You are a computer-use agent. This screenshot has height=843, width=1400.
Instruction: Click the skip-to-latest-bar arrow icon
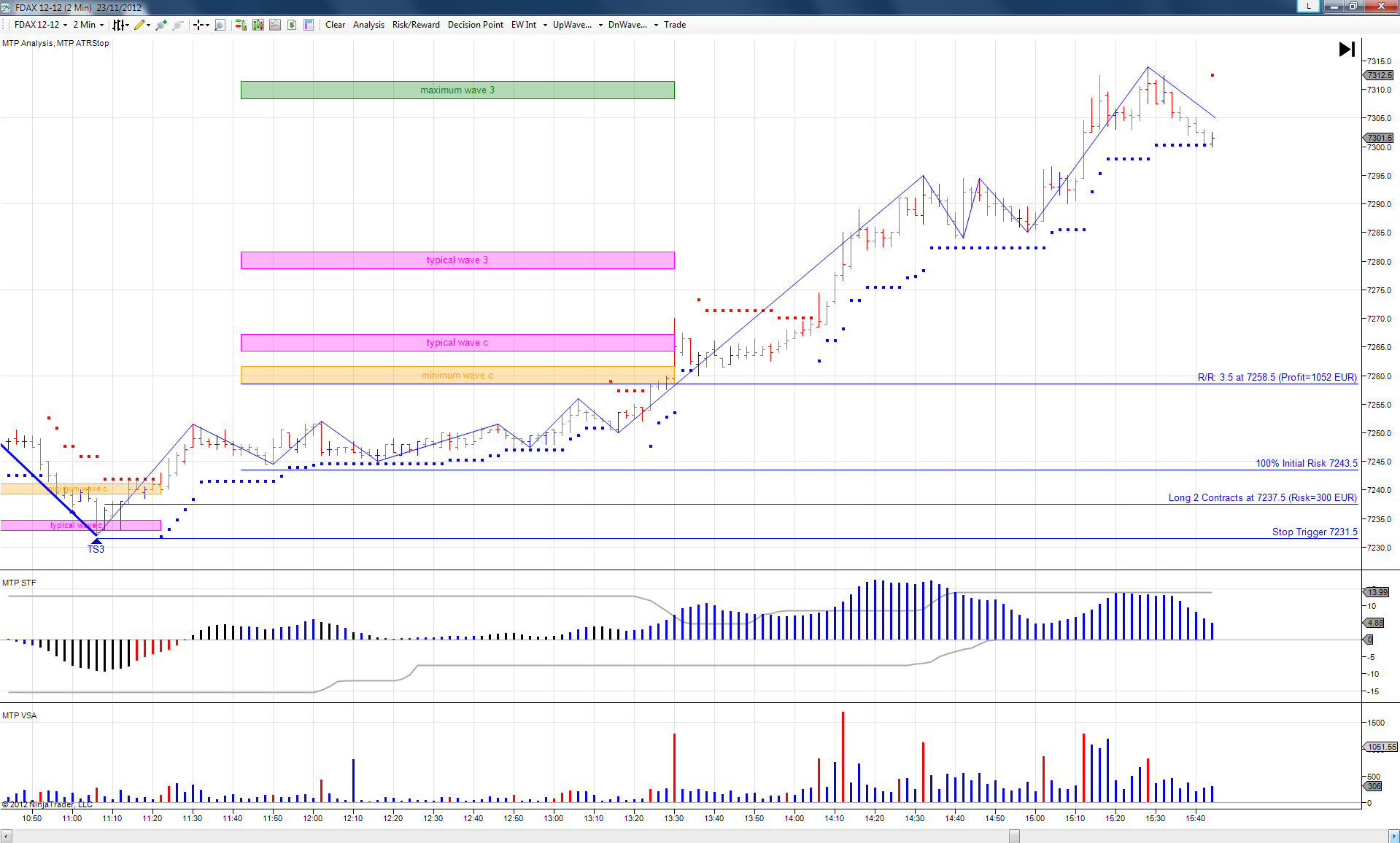click(x=1347, y=49)
